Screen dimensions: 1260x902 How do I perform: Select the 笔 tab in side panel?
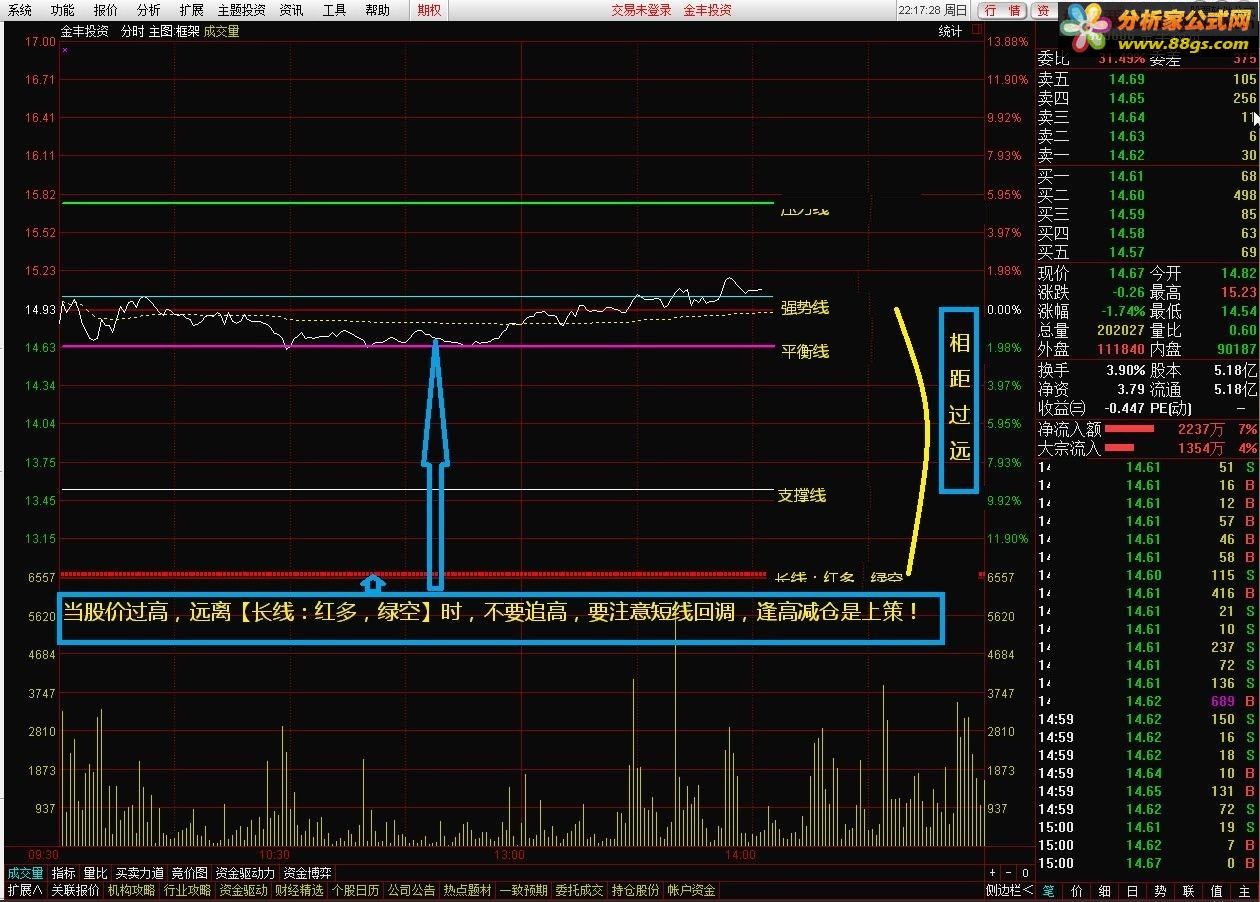[x=1048, y=890]
